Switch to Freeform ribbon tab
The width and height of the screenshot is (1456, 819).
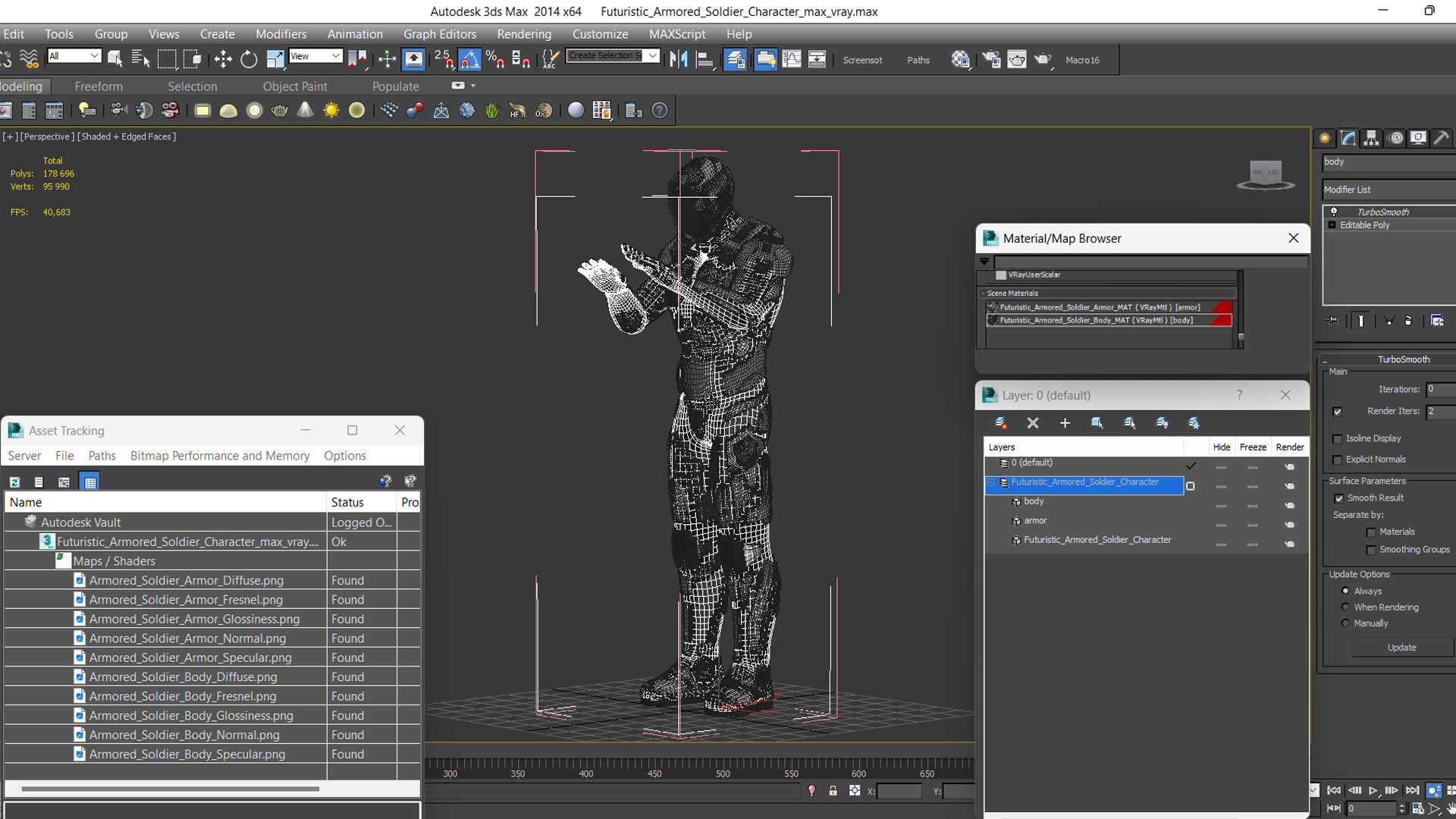[x=99, y=86]
